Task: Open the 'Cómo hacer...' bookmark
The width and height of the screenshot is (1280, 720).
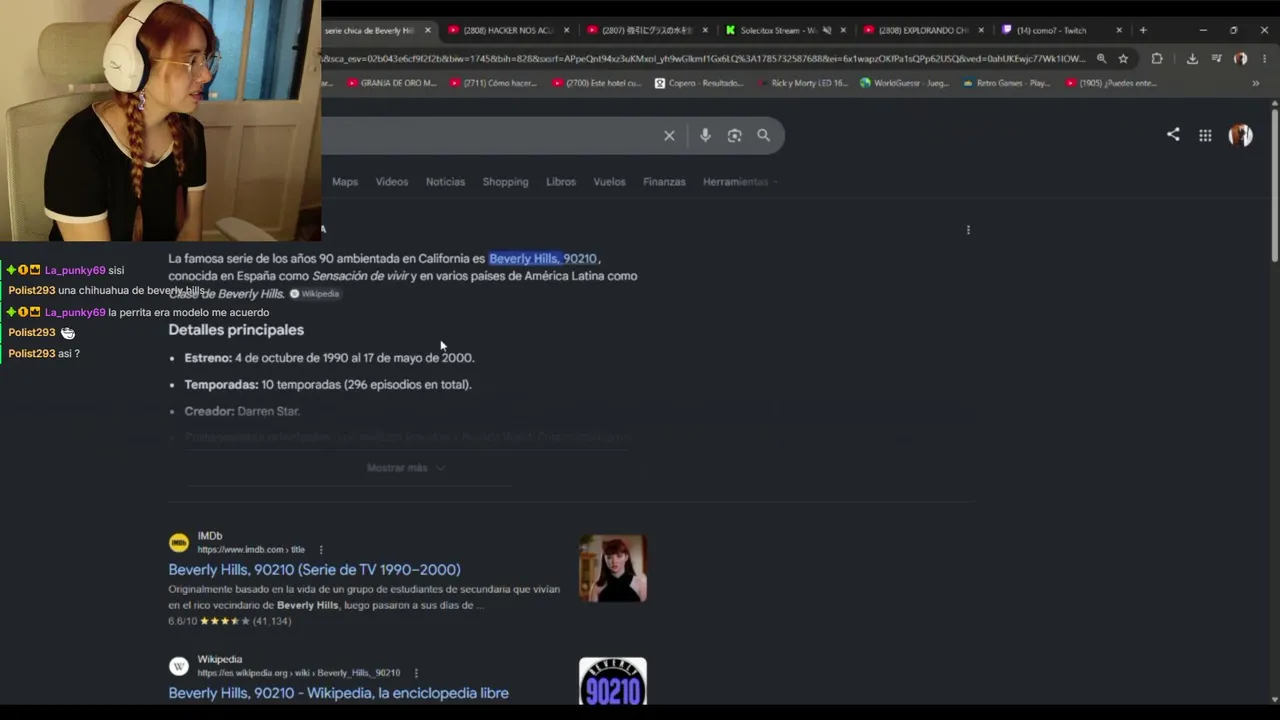Action: [493, 83]
